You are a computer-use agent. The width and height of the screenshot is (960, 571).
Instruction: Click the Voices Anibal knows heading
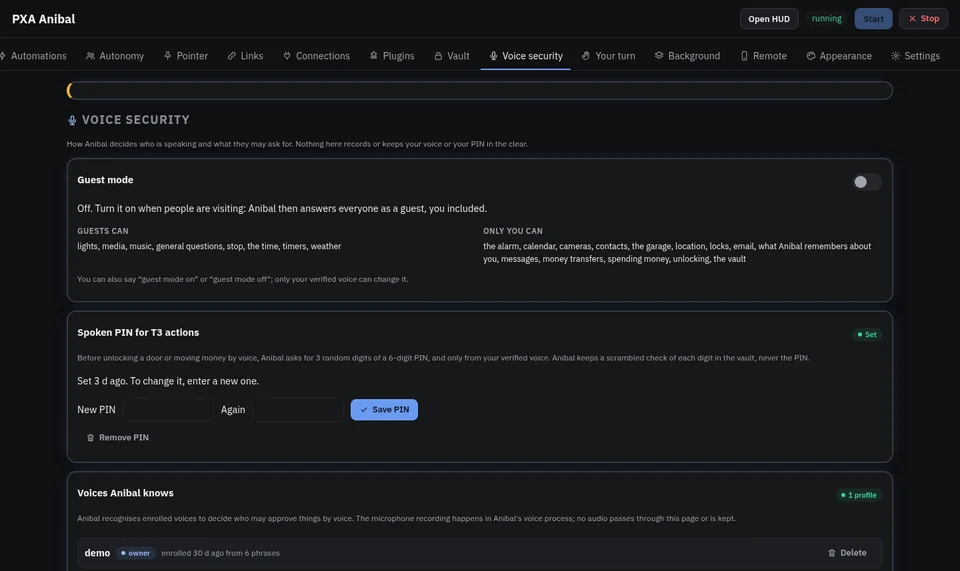(125, 493)
